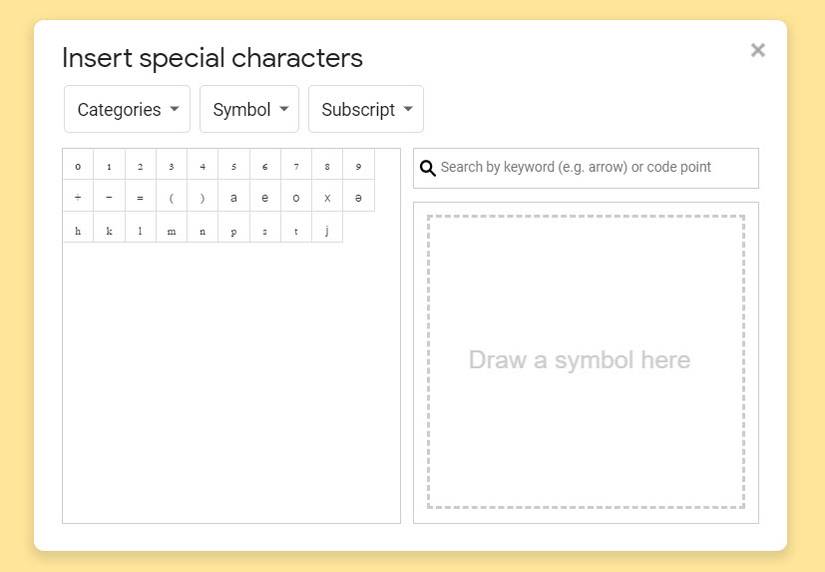825x572 pixels.
Task: Select the subscript minus sign
Action: point(109,197)
